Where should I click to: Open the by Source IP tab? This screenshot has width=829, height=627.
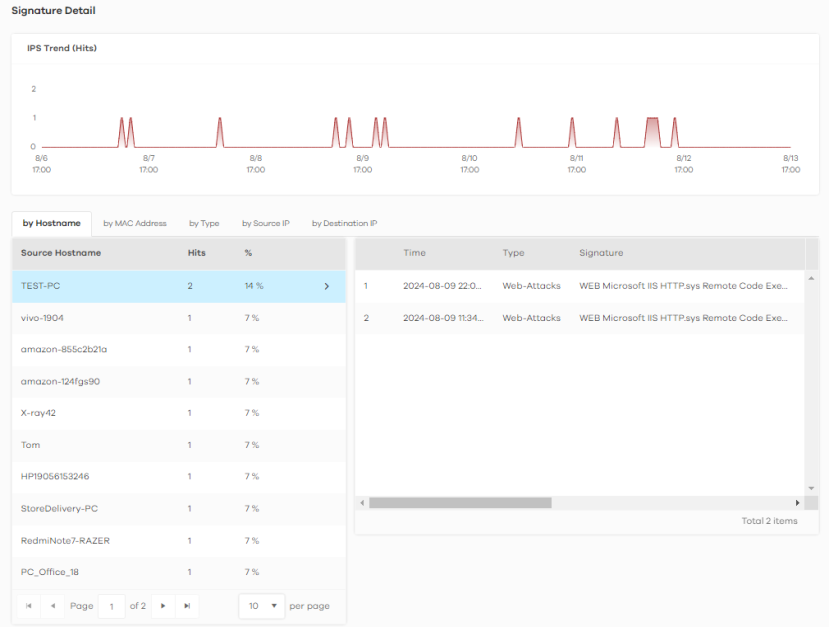click(265, 223)
